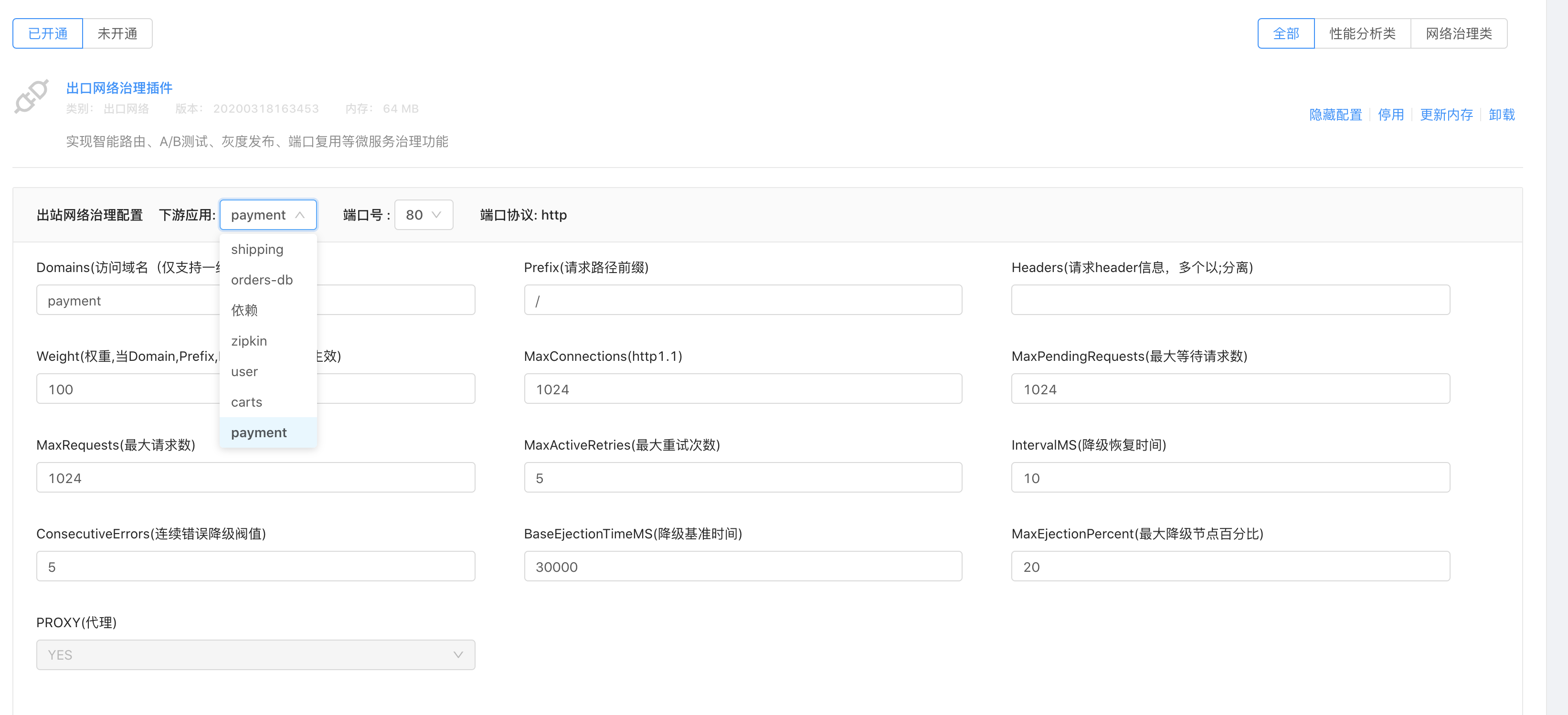This screenshot has height=715, width=1568.
Task: Click the MaxEjectionPercent input field
Action: tap(1230, 567)
